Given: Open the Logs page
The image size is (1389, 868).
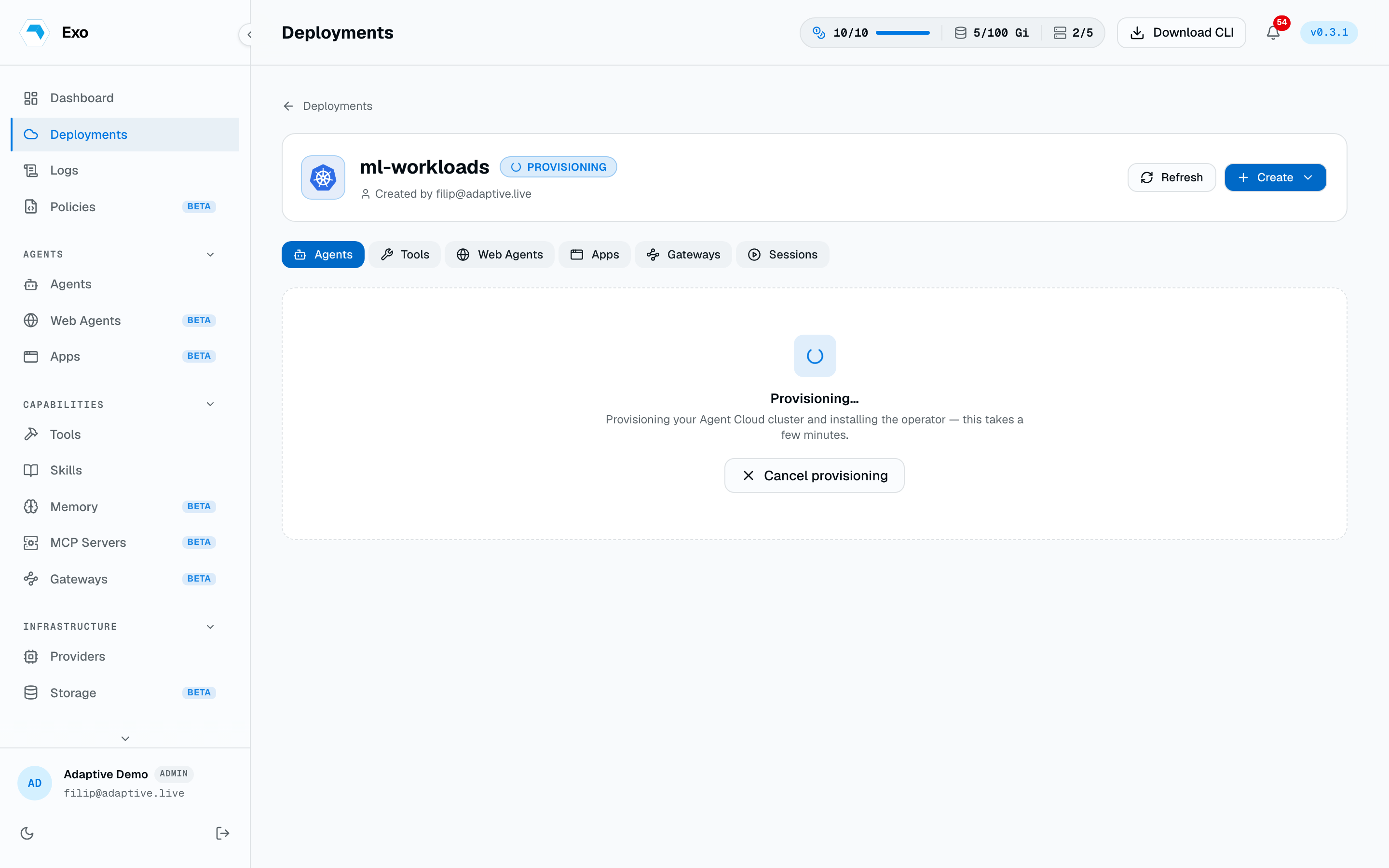Looking at the screenshot, I should (x=125, y=171).
